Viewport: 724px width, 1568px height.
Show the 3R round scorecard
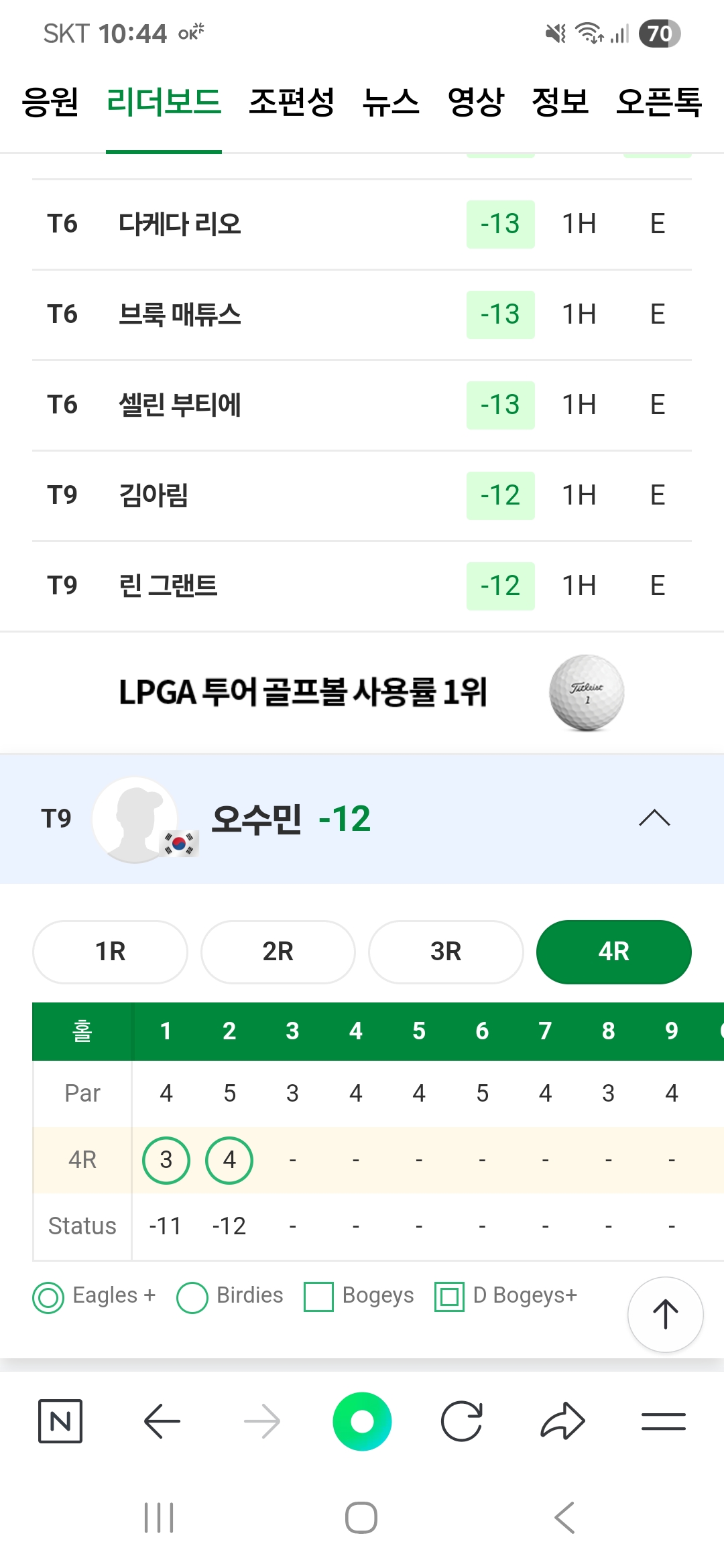coord(446,952)
